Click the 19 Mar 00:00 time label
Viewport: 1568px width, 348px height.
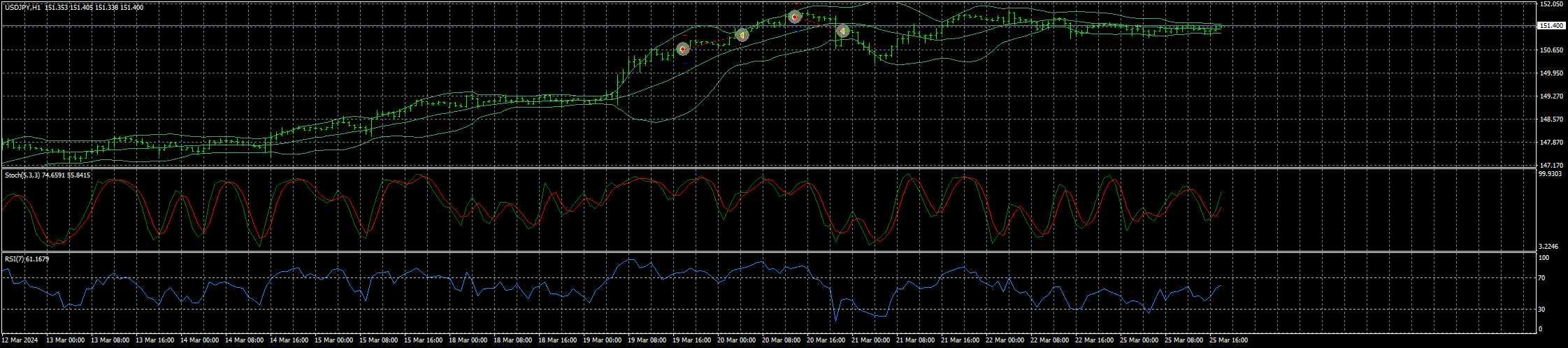click(602, 340)
